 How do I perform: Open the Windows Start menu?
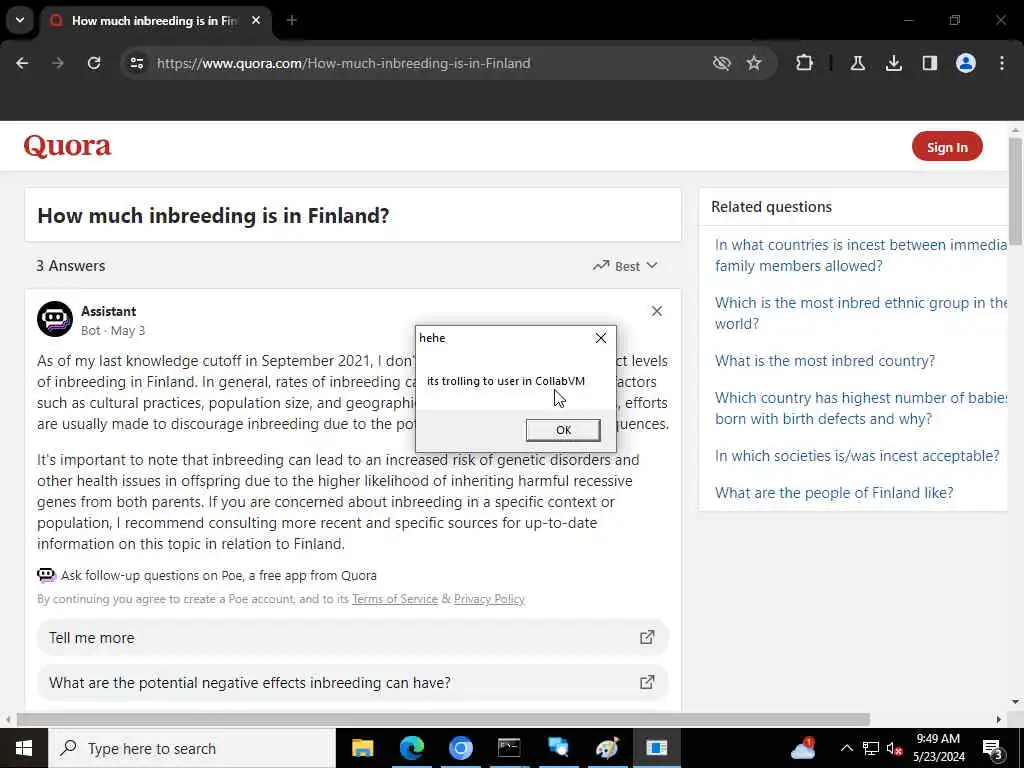pos(24,748)
